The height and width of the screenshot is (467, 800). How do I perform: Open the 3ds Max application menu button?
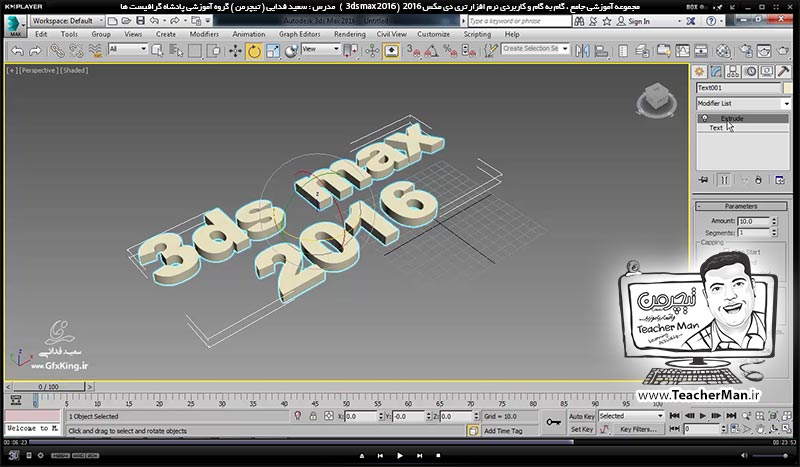click(x=14, y=26)
